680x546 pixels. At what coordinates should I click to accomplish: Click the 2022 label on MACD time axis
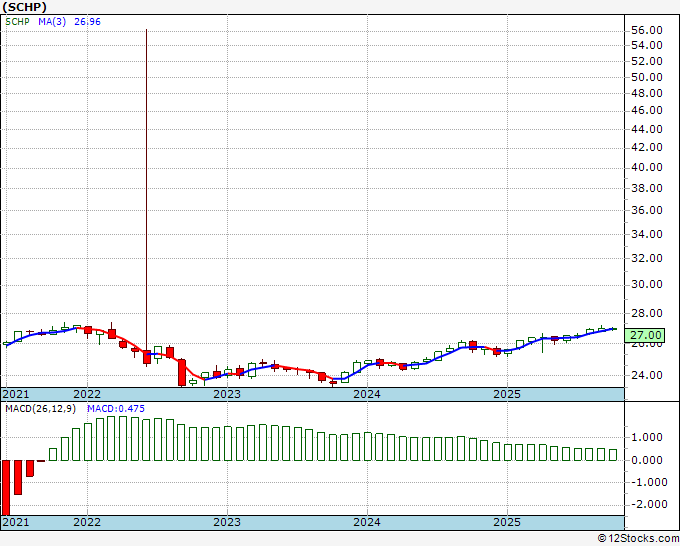(87, 522)
